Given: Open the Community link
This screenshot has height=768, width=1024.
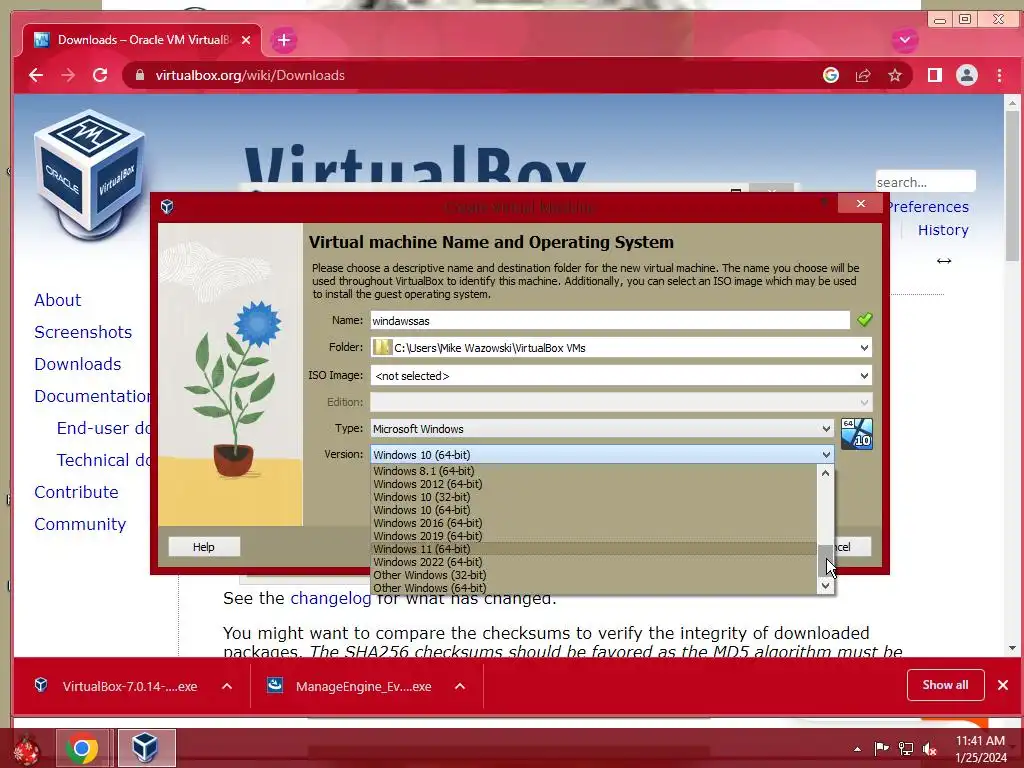Looking at the screenshot, I should [x=80, y=524].
